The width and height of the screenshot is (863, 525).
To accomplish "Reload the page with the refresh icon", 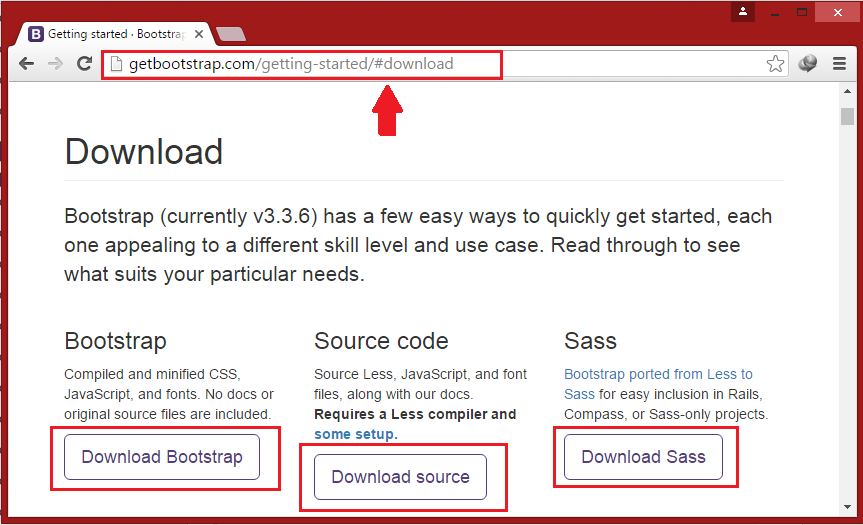I will tap(84, 63).
